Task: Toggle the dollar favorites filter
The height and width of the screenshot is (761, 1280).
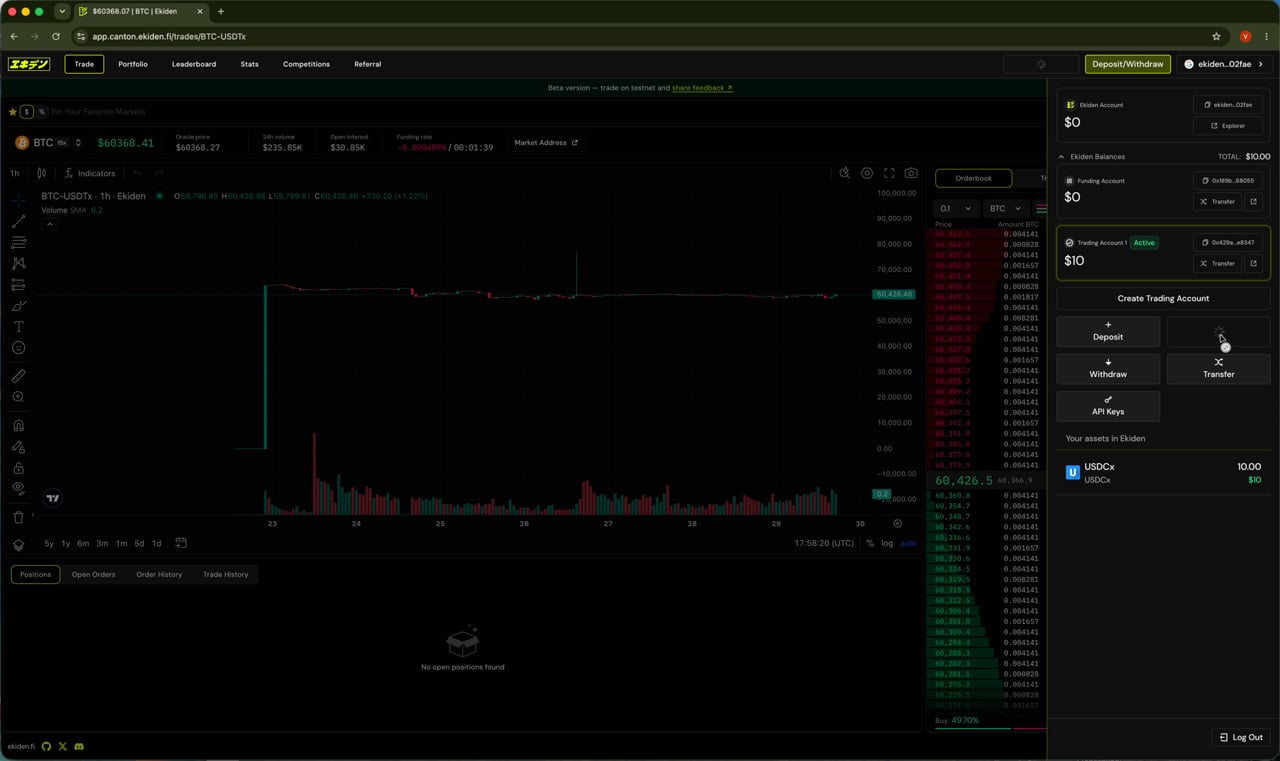Action: [x=27, y=112]
